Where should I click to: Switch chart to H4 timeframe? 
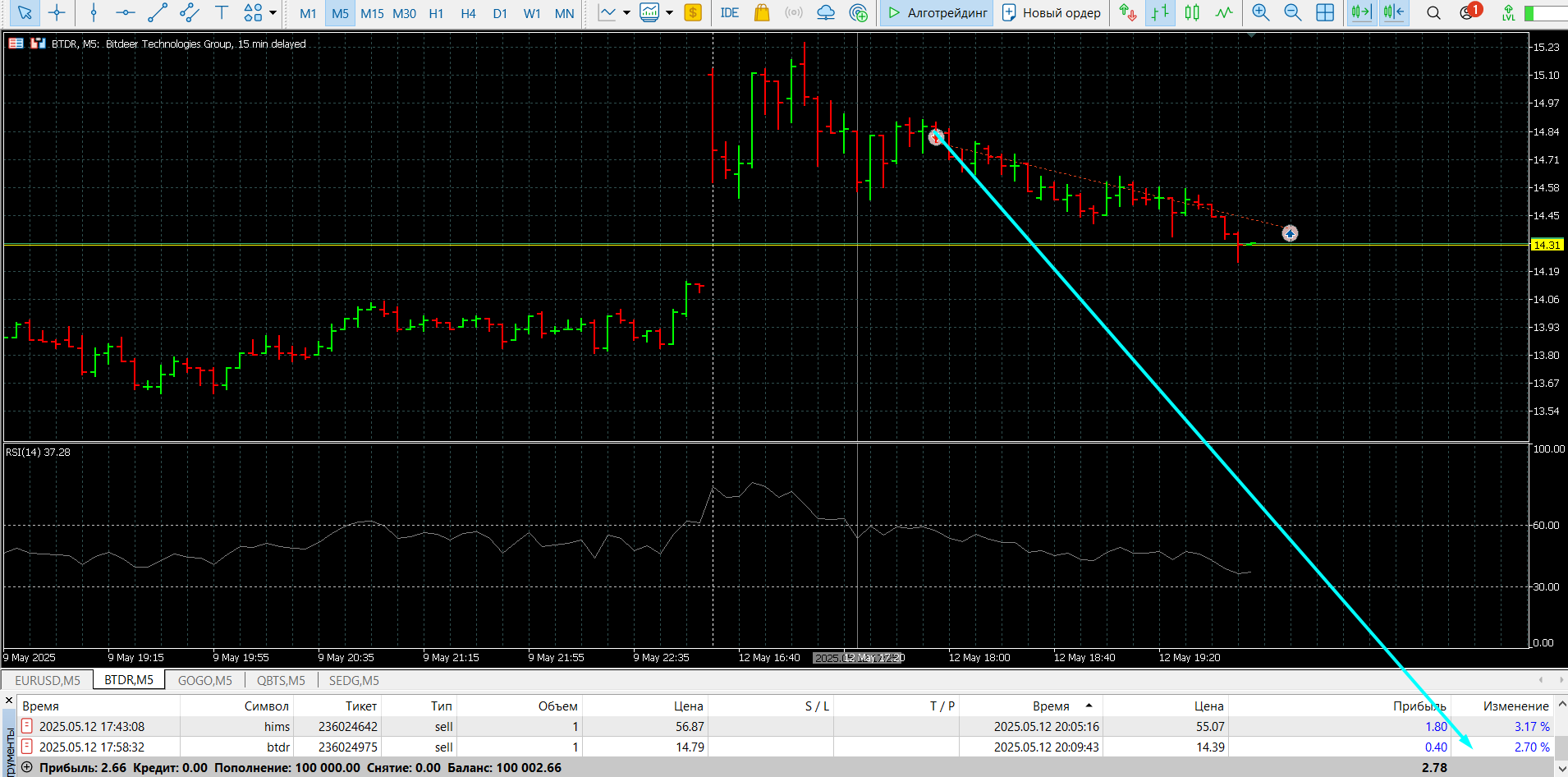click(x=468, y=13)
